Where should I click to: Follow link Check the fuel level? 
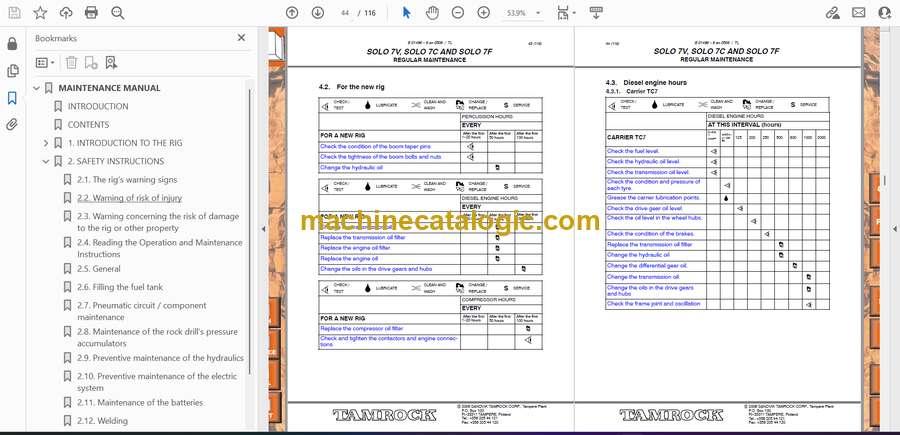coord(633,151)
